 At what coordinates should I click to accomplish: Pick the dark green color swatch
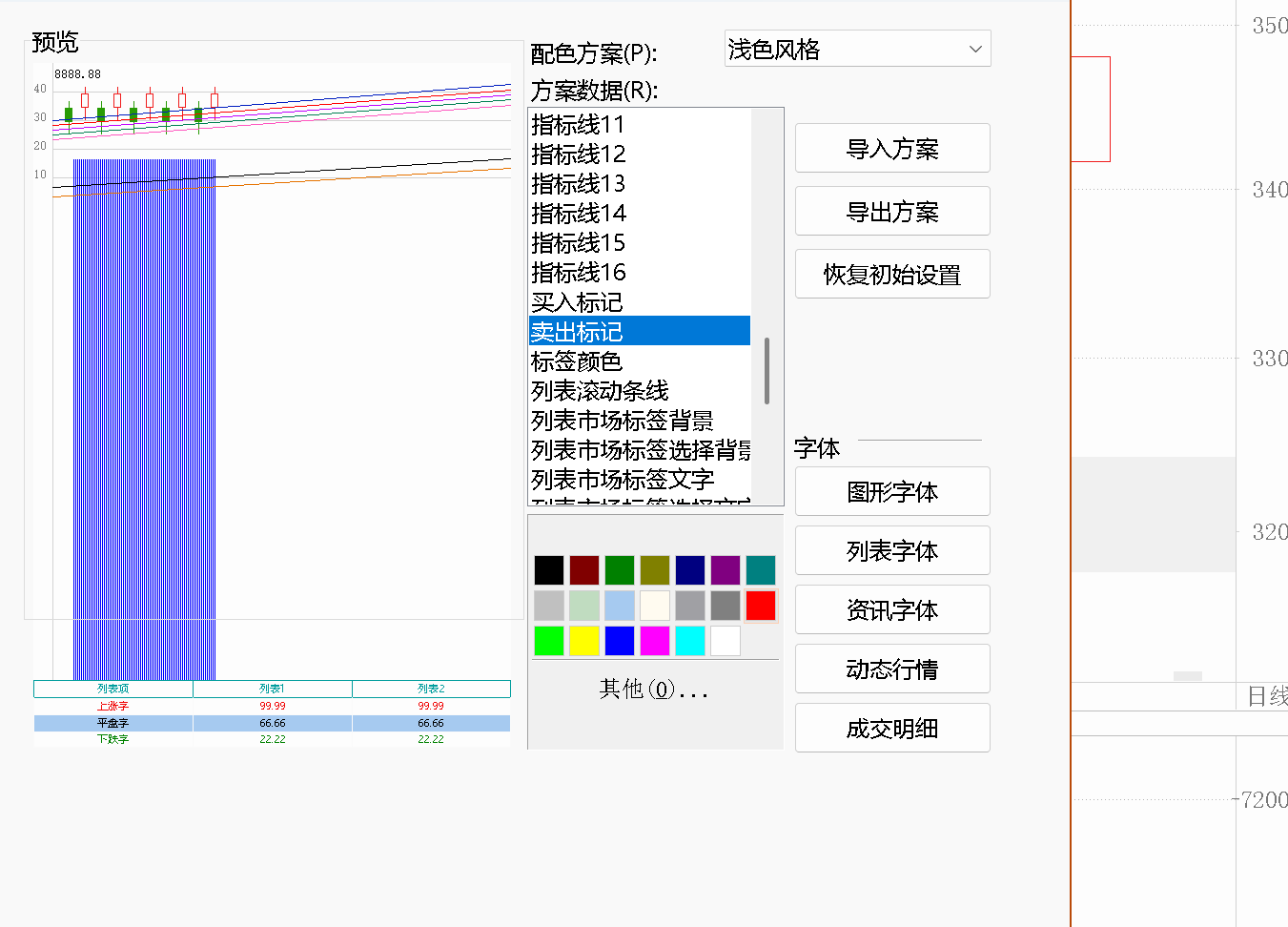point(619,570)
